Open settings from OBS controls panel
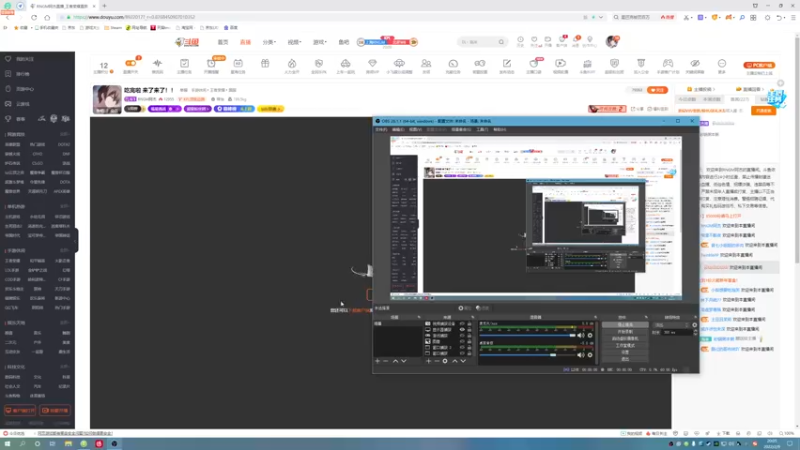800x450 pixels. 625,352
